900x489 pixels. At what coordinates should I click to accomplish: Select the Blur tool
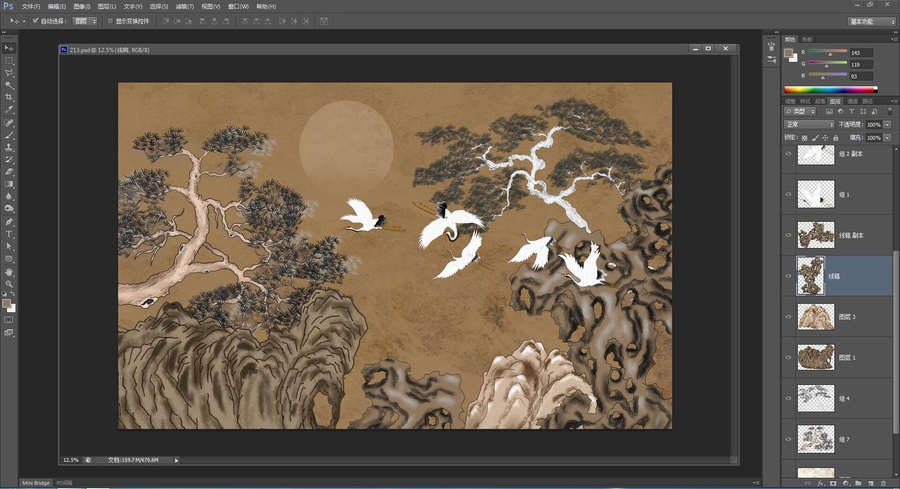pos(9,196)
